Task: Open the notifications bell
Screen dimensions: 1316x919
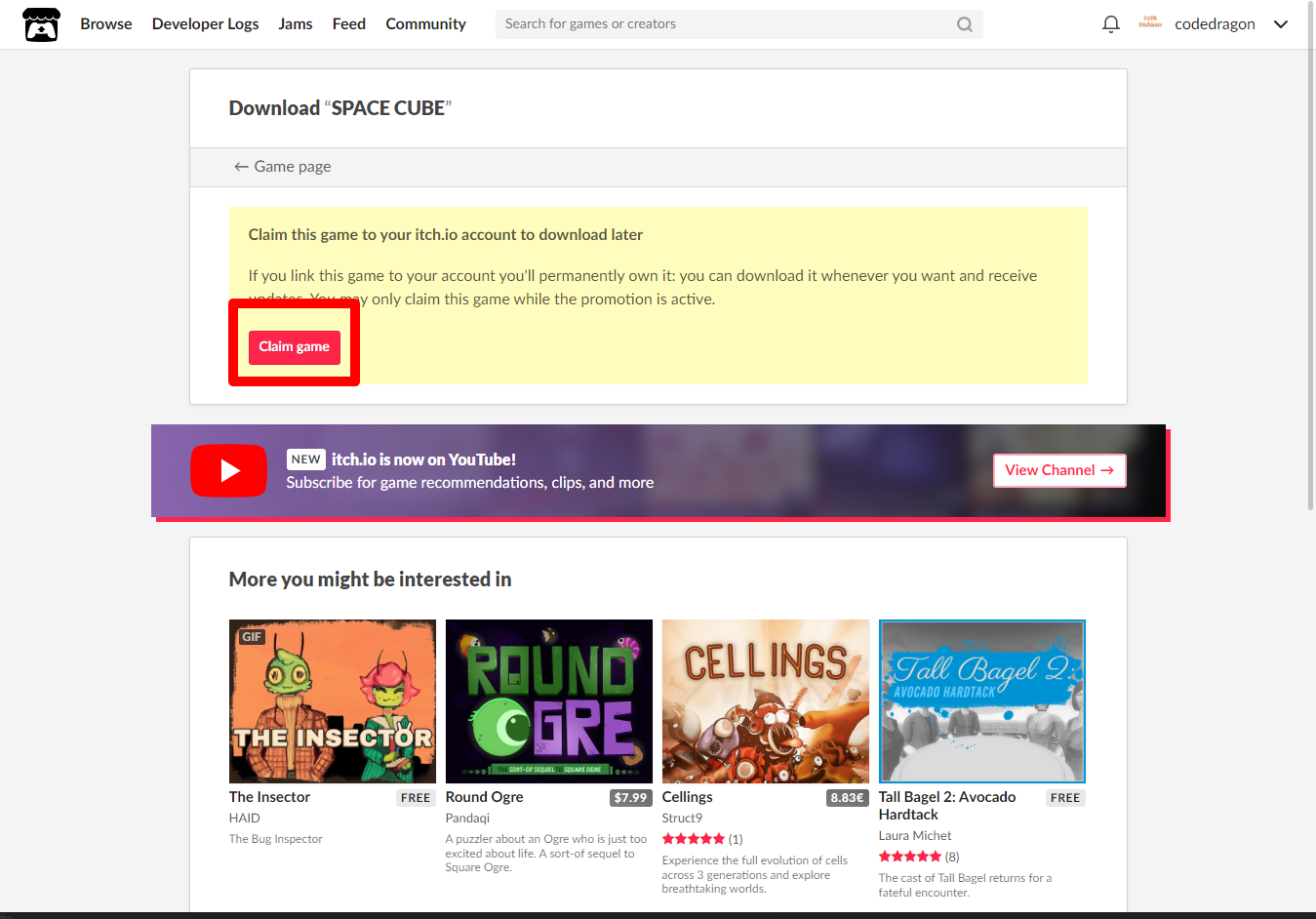Action: (1110, 24)
